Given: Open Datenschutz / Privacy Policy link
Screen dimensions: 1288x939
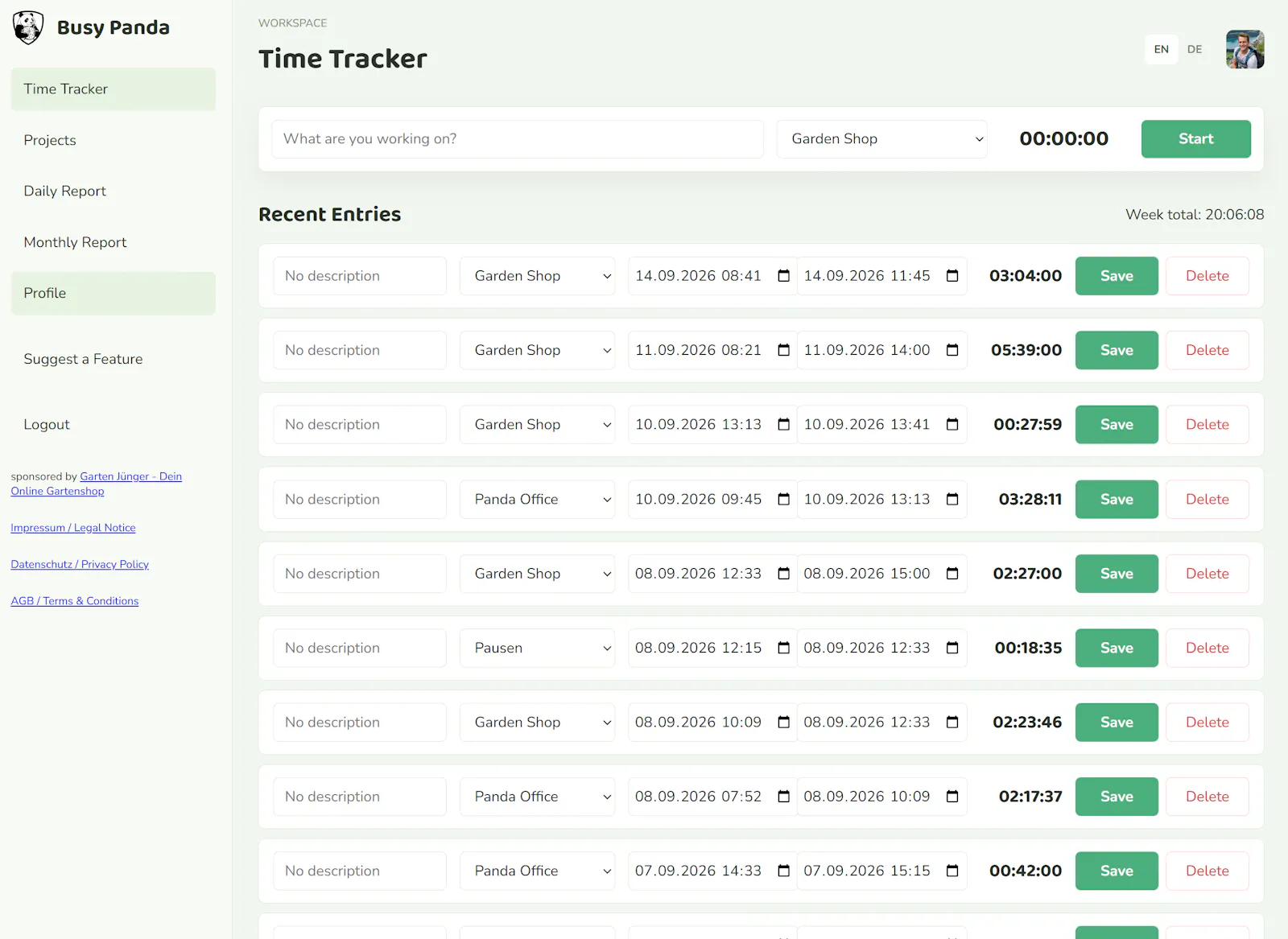Looking at the screenshot, I should [80, 564].
